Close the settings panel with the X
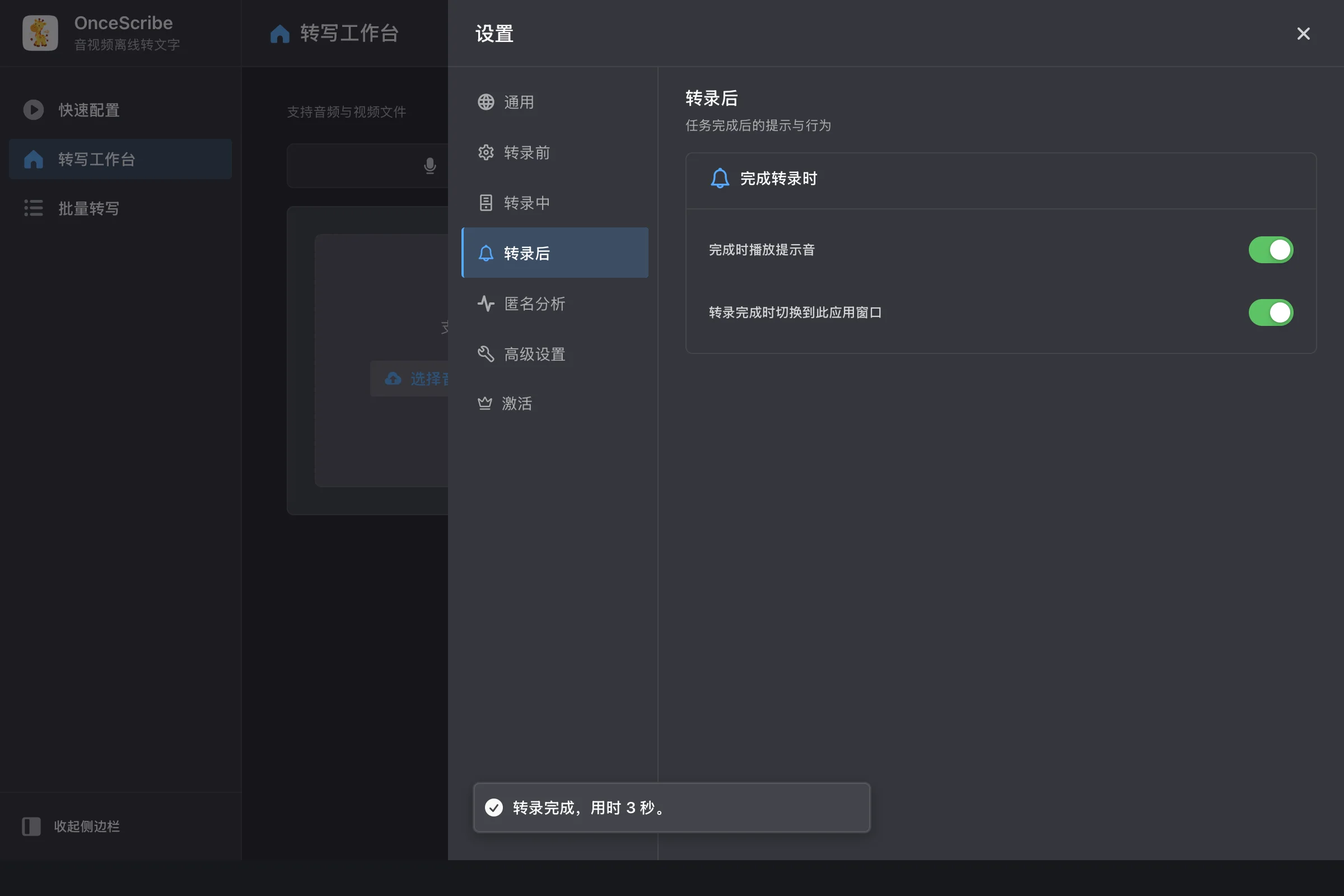The width and height of the screenshot is (1344, 896). pyautogui.click(x=1304, y=34)
